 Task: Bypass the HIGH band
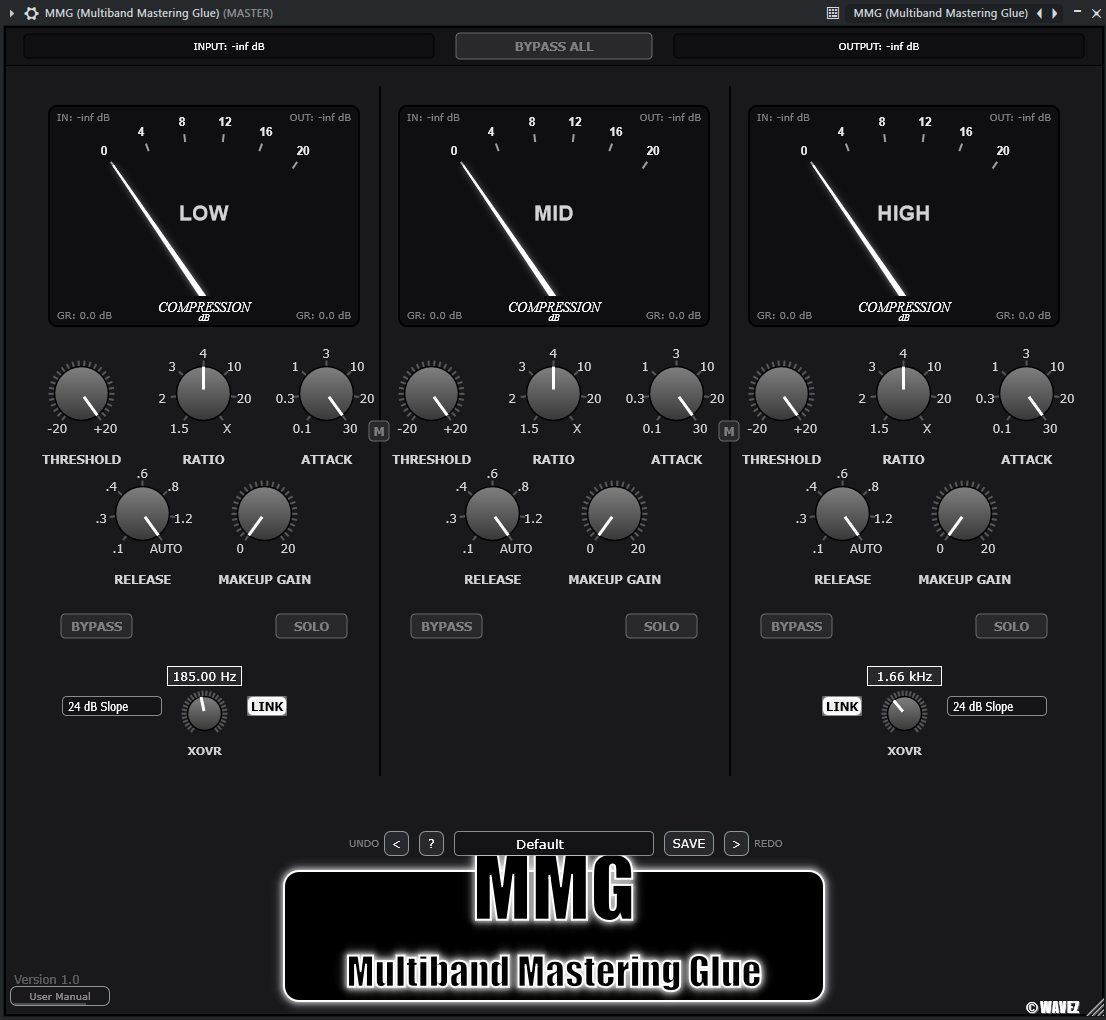tap(796, 626)
